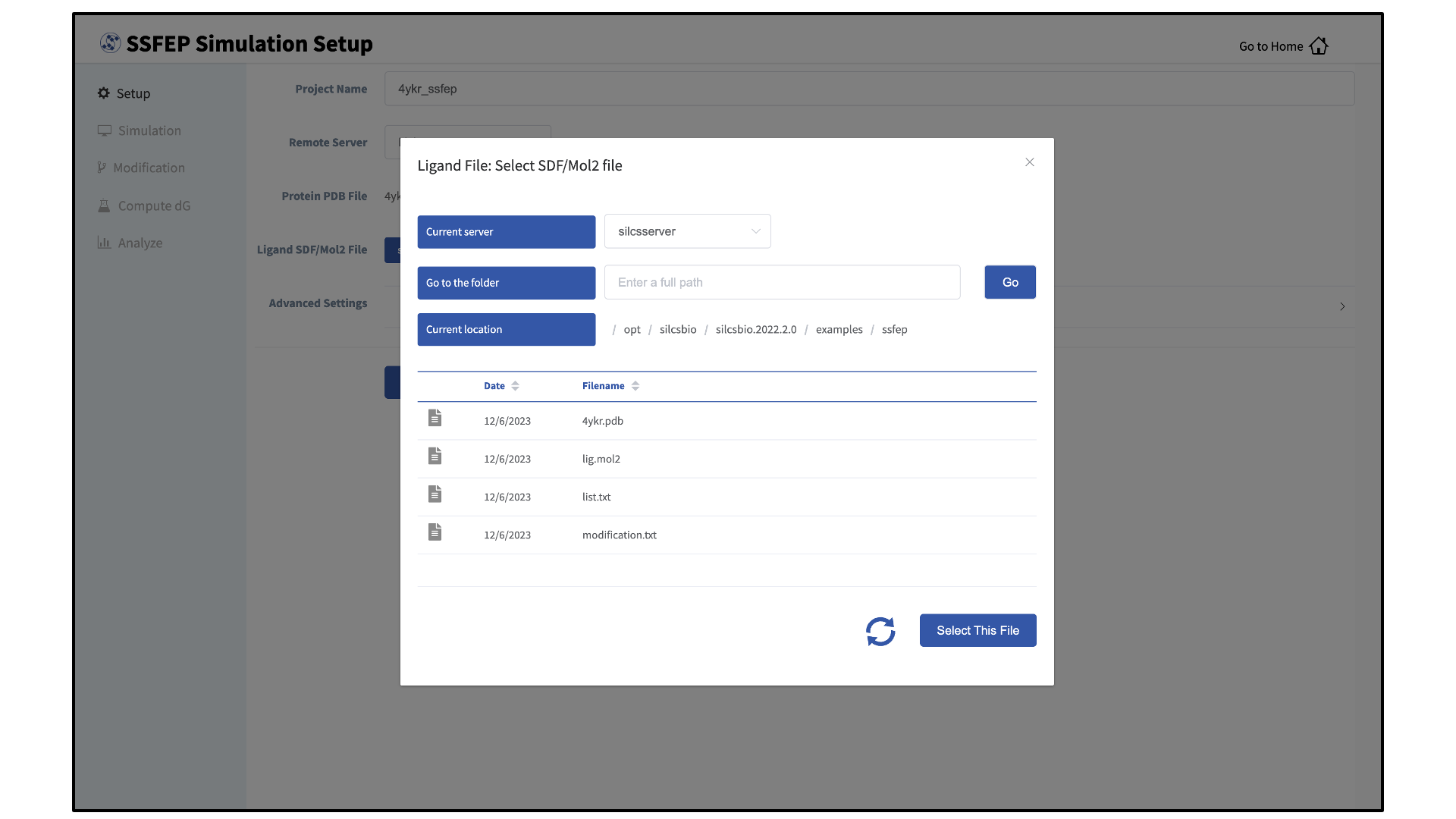Click the Analyze bar chart icon
Viewport: 1456px width, 819px height.
pos(104,243)
